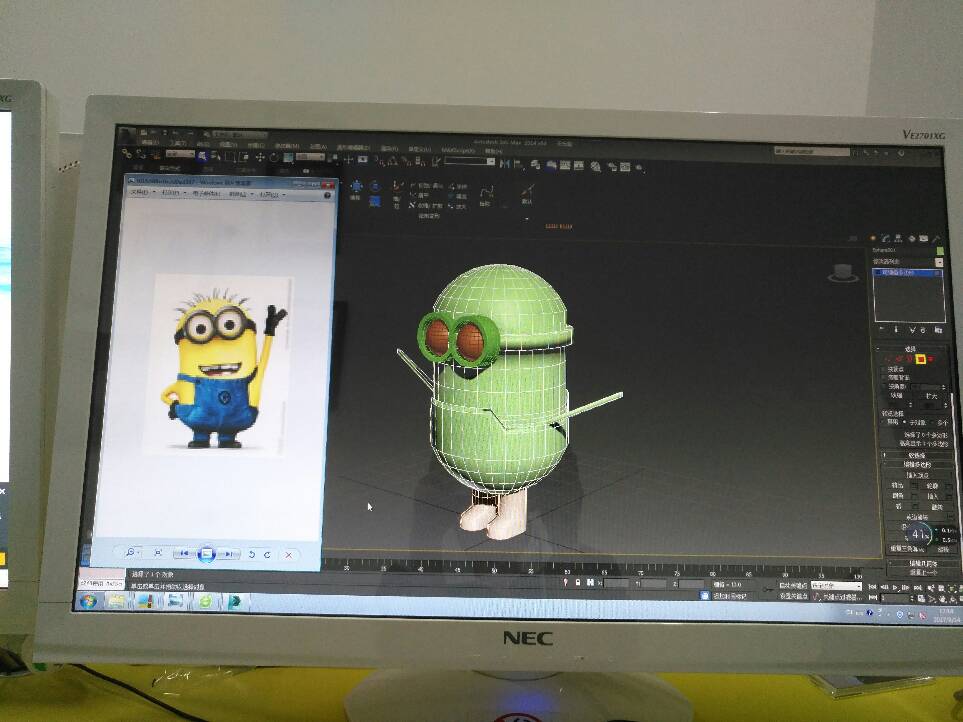Screen dimensions: 963x722
Task: Open the Modify command panel tab
Action: pyautogui.click(x=885, y=238)
